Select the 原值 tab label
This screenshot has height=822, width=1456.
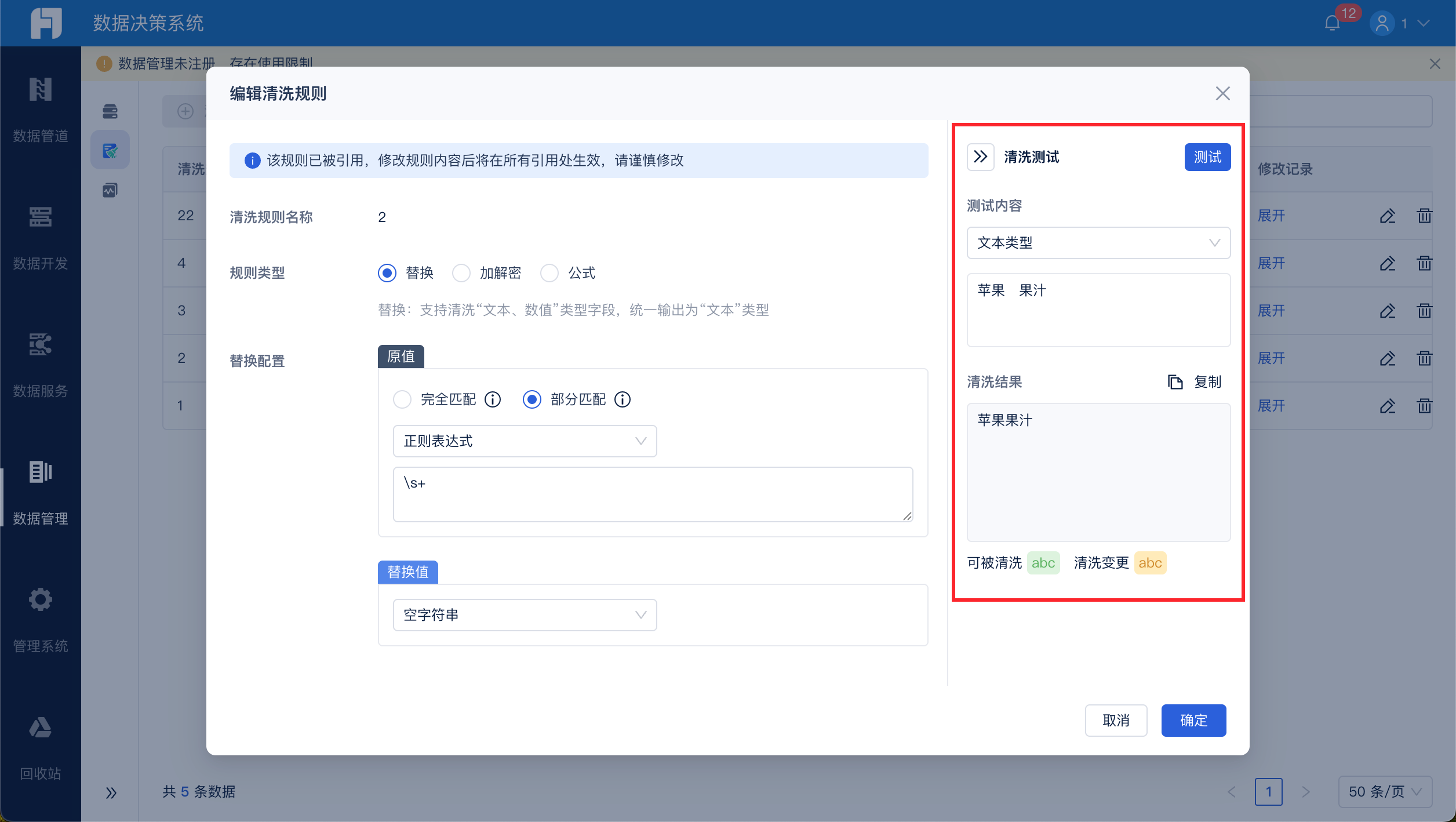[401, 357]
